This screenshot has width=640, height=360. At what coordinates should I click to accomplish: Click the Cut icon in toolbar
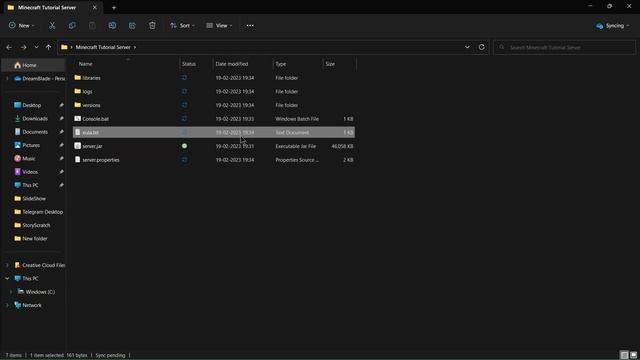[x=52, y=26]
